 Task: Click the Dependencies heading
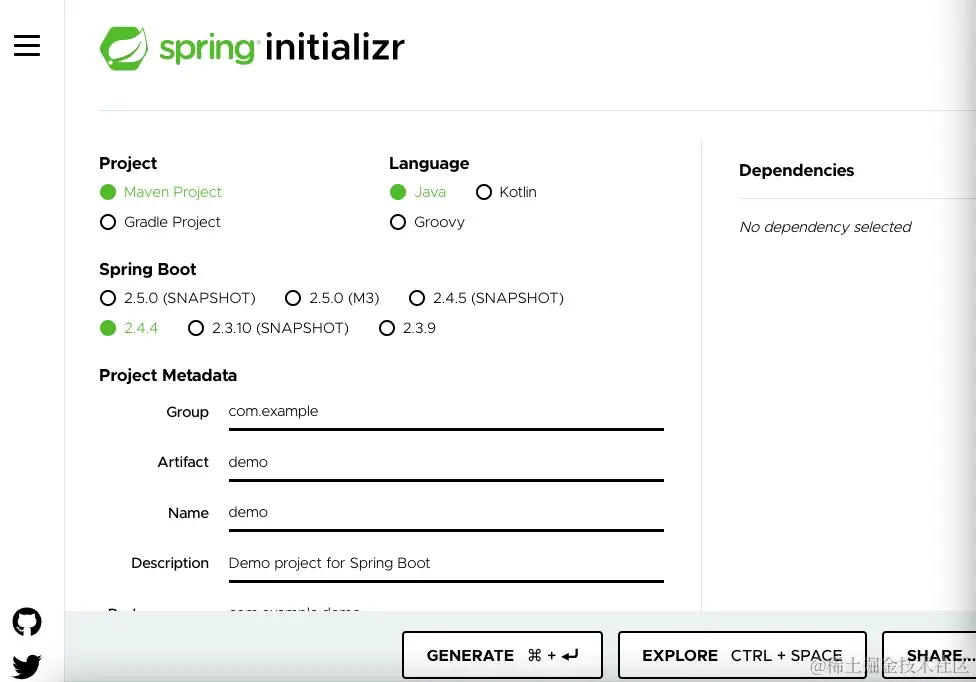[796, 170]
